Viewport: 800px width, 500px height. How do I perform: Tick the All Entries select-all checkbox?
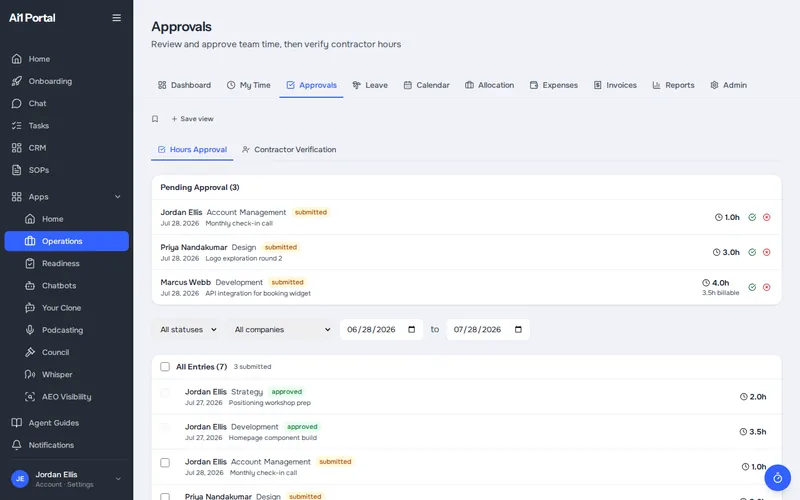(165, 367)
